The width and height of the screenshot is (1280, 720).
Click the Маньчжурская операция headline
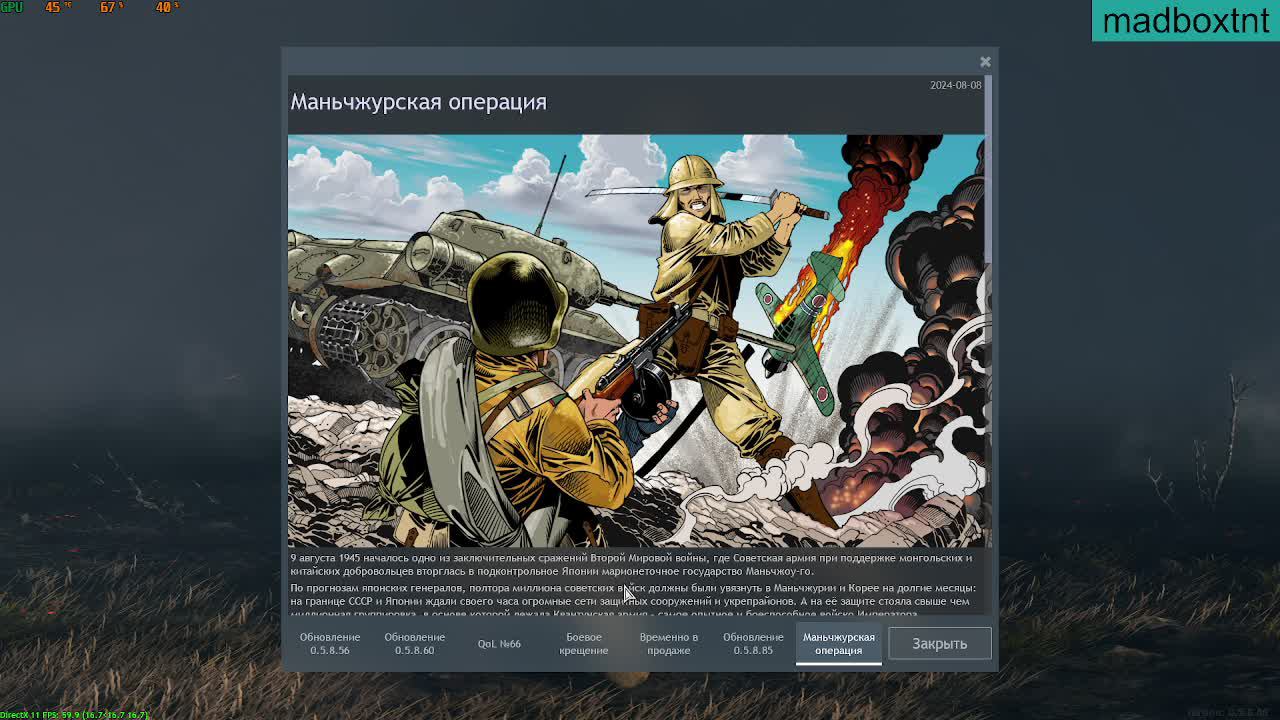(x=419, y=102)
